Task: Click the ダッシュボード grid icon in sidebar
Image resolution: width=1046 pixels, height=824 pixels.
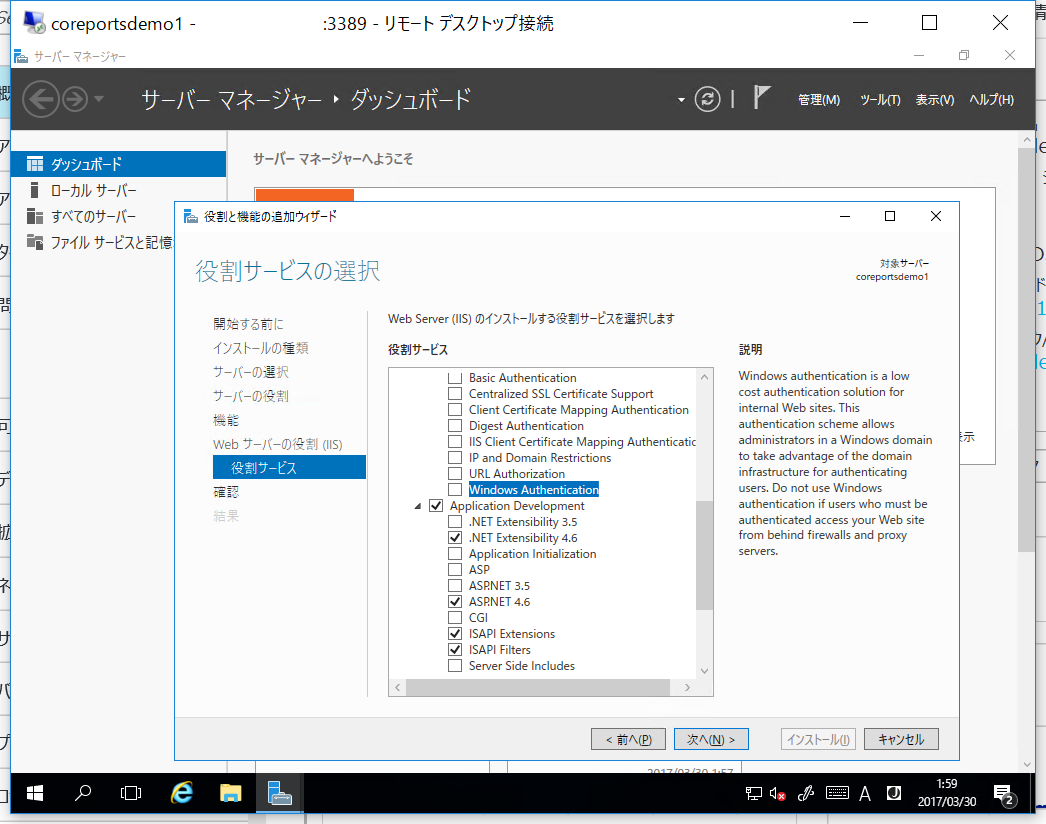Action: tap(35, 164)
